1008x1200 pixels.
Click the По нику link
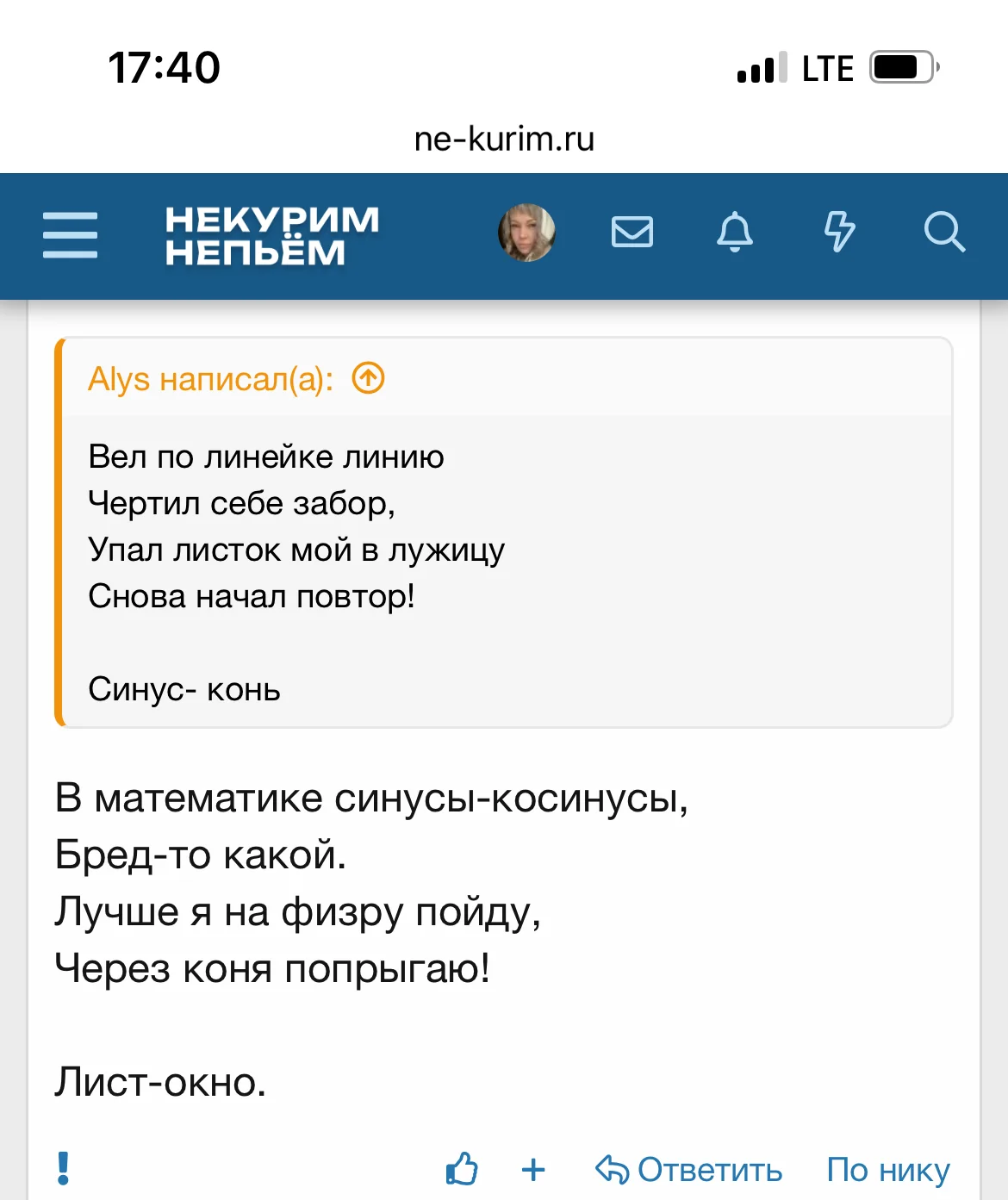(x=887, y=1170)
